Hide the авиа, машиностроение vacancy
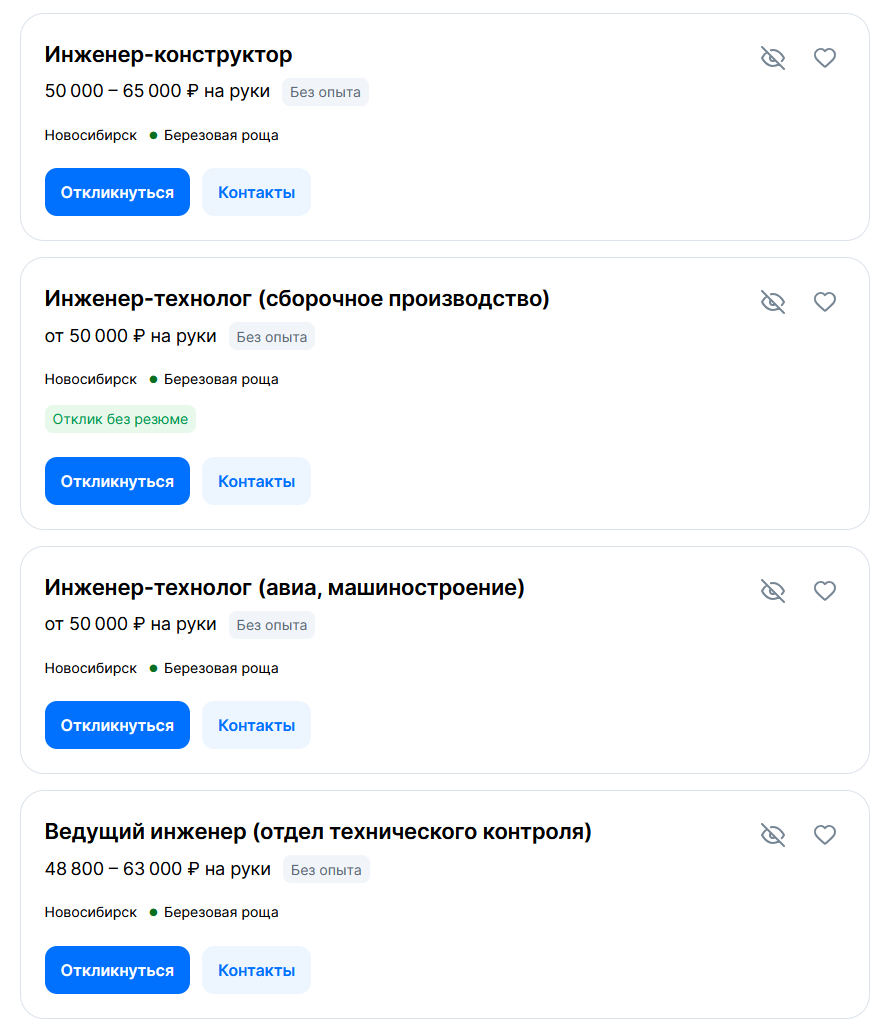This screenshot has height=1031, width=896. coord(773,591)
